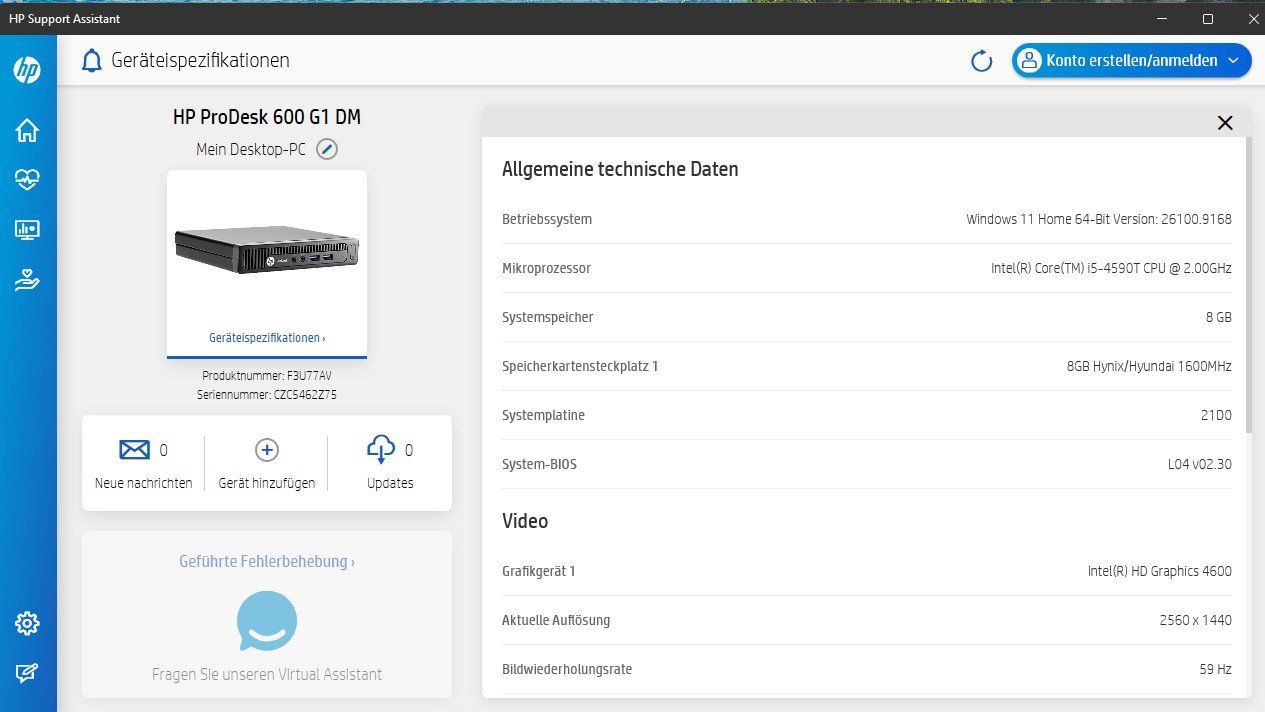Select Seriennummer: CZC5462Z75 text
The height and width of the screenshot is (712, 1265).
267,395
